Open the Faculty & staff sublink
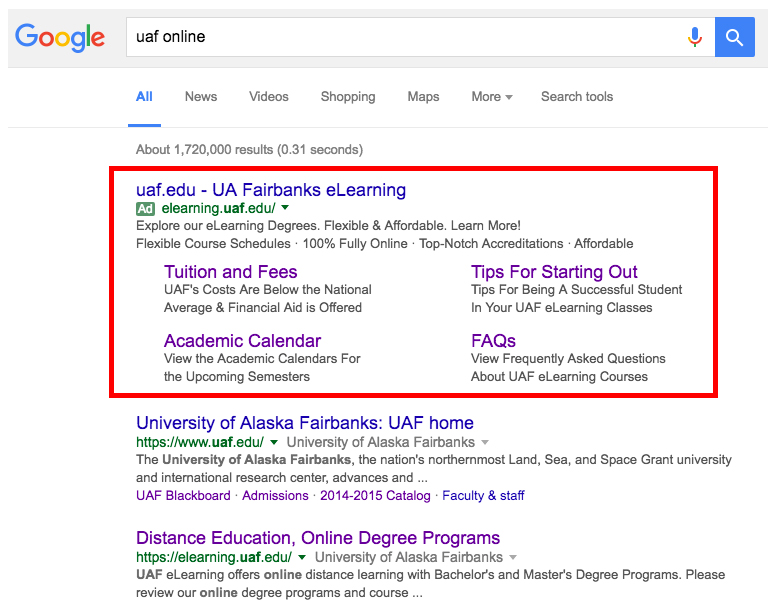Image resolution: width=774 pixels, height=615 pixels. click(483, 496)
